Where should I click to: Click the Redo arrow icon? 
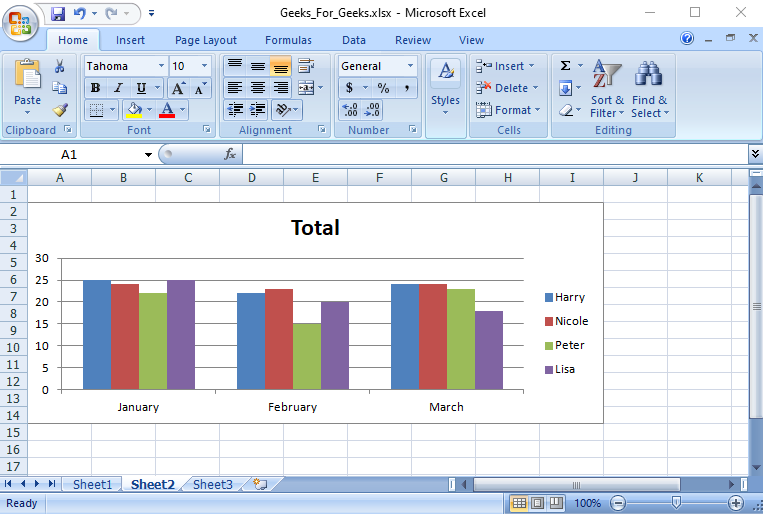click(112, 13)
